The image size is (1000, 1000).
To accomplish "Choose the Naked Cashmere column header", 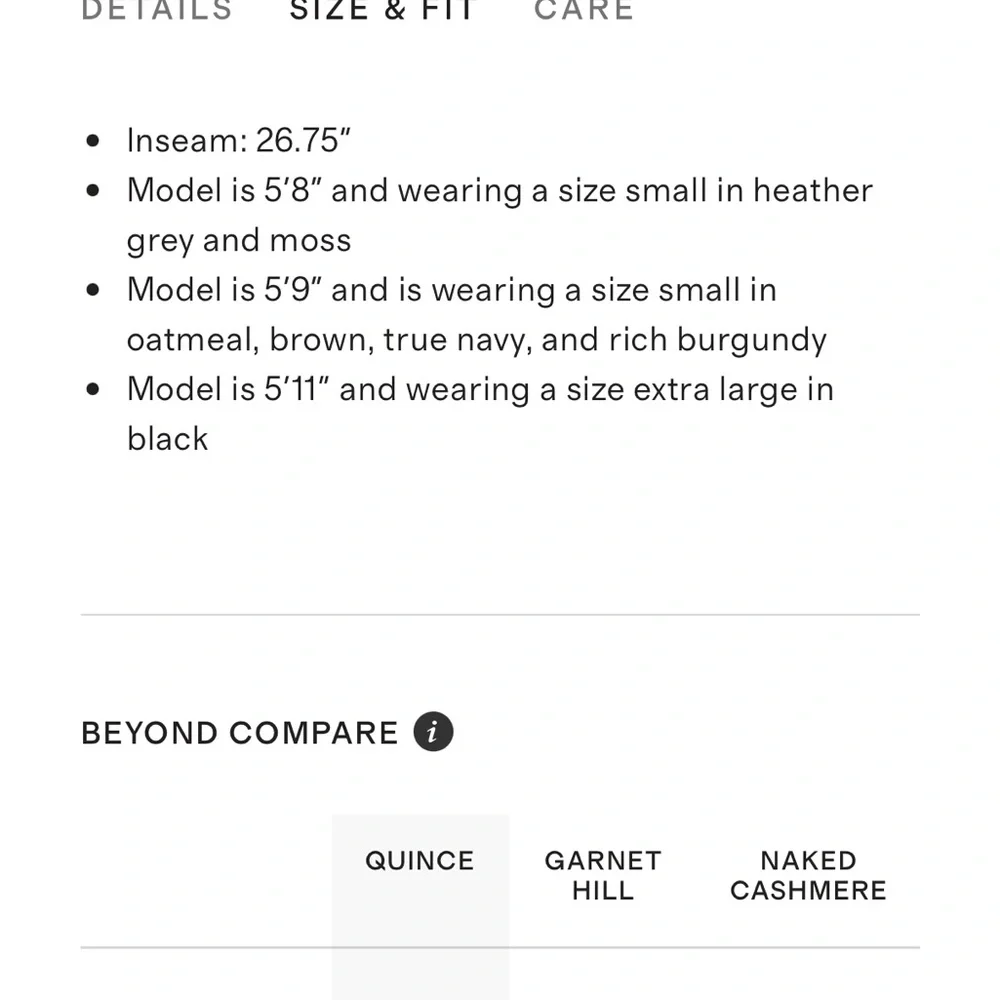I will pyautogui.click(x=808, y=875).
